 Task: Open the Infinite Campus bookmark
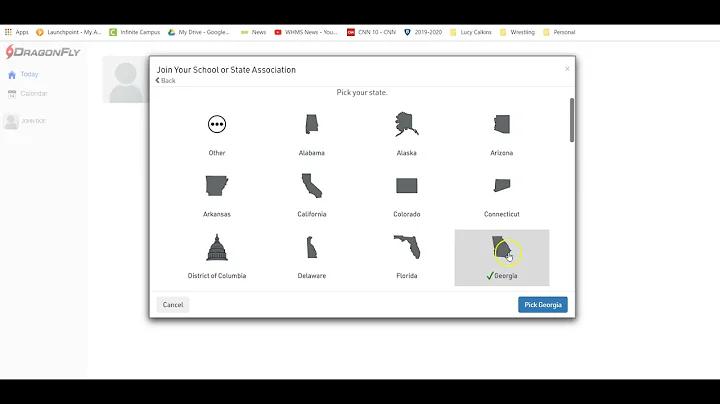click(x=135, y=32)
